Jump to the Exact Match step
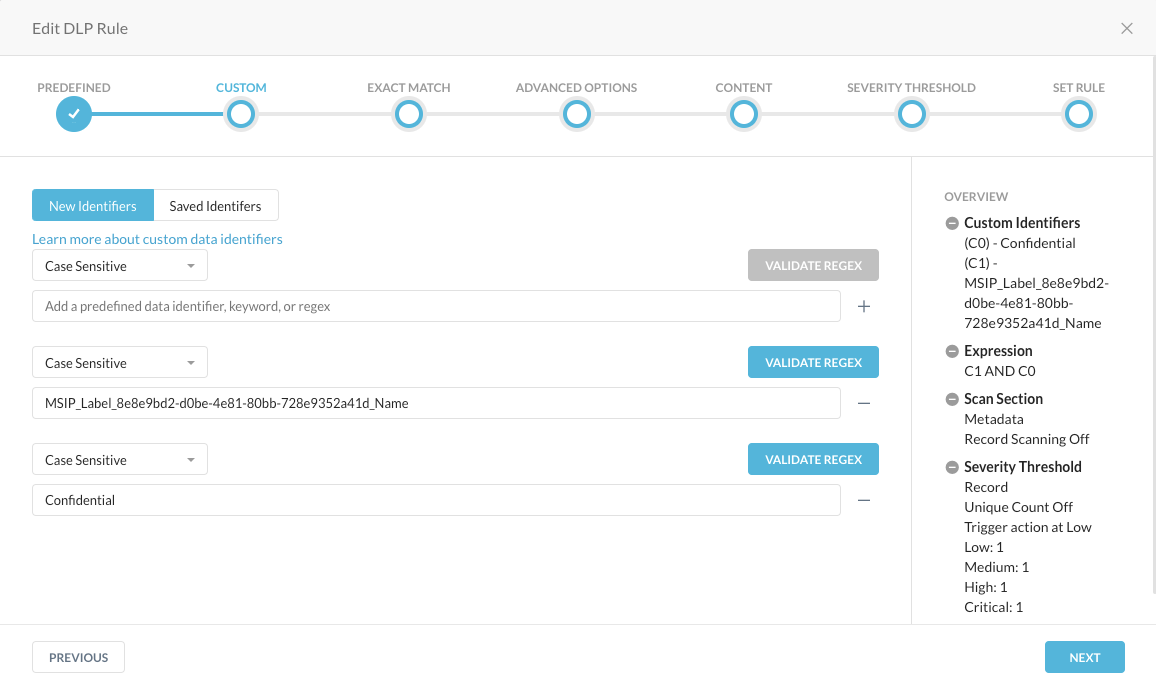 coord(408,114)
